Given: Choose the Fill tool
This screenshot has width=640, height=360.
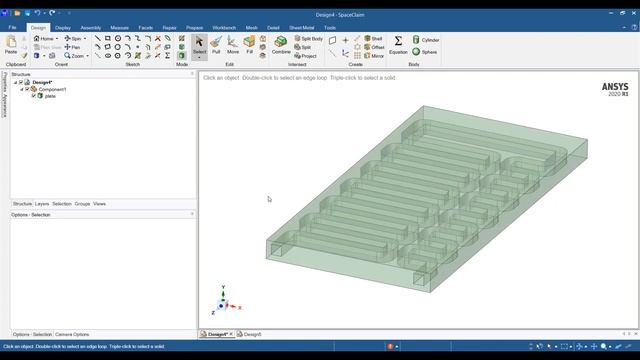Looking at the screenshot, I should (249, 45).
